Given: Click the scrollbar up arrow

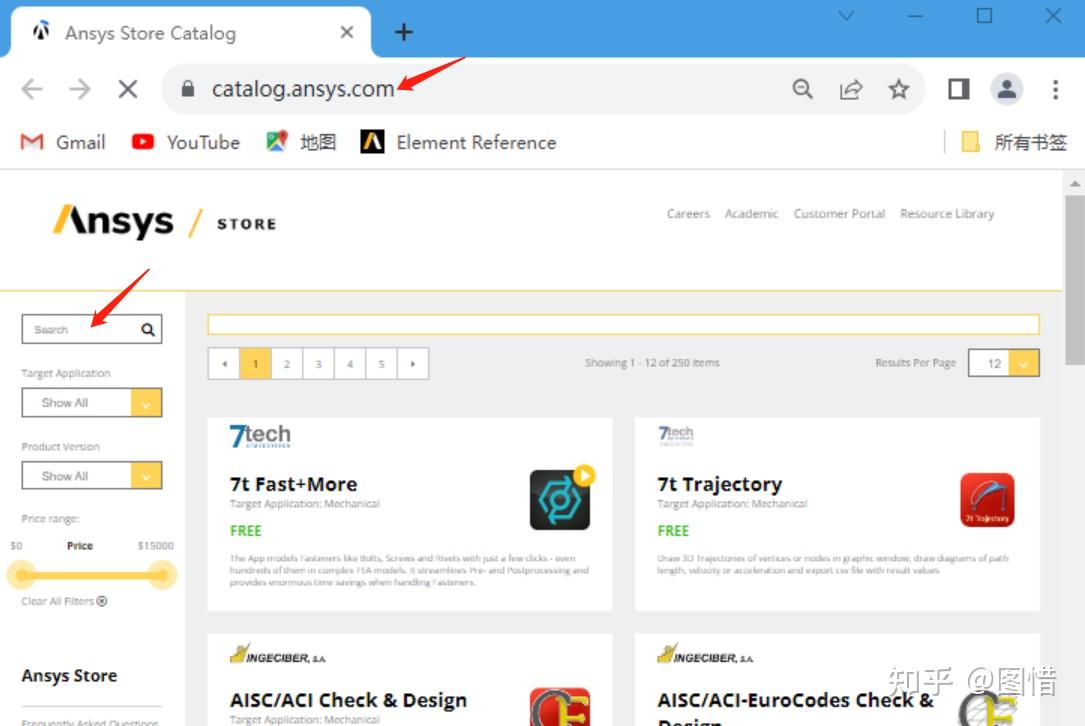Looking at the screenshot, I should pos(1075,183).
